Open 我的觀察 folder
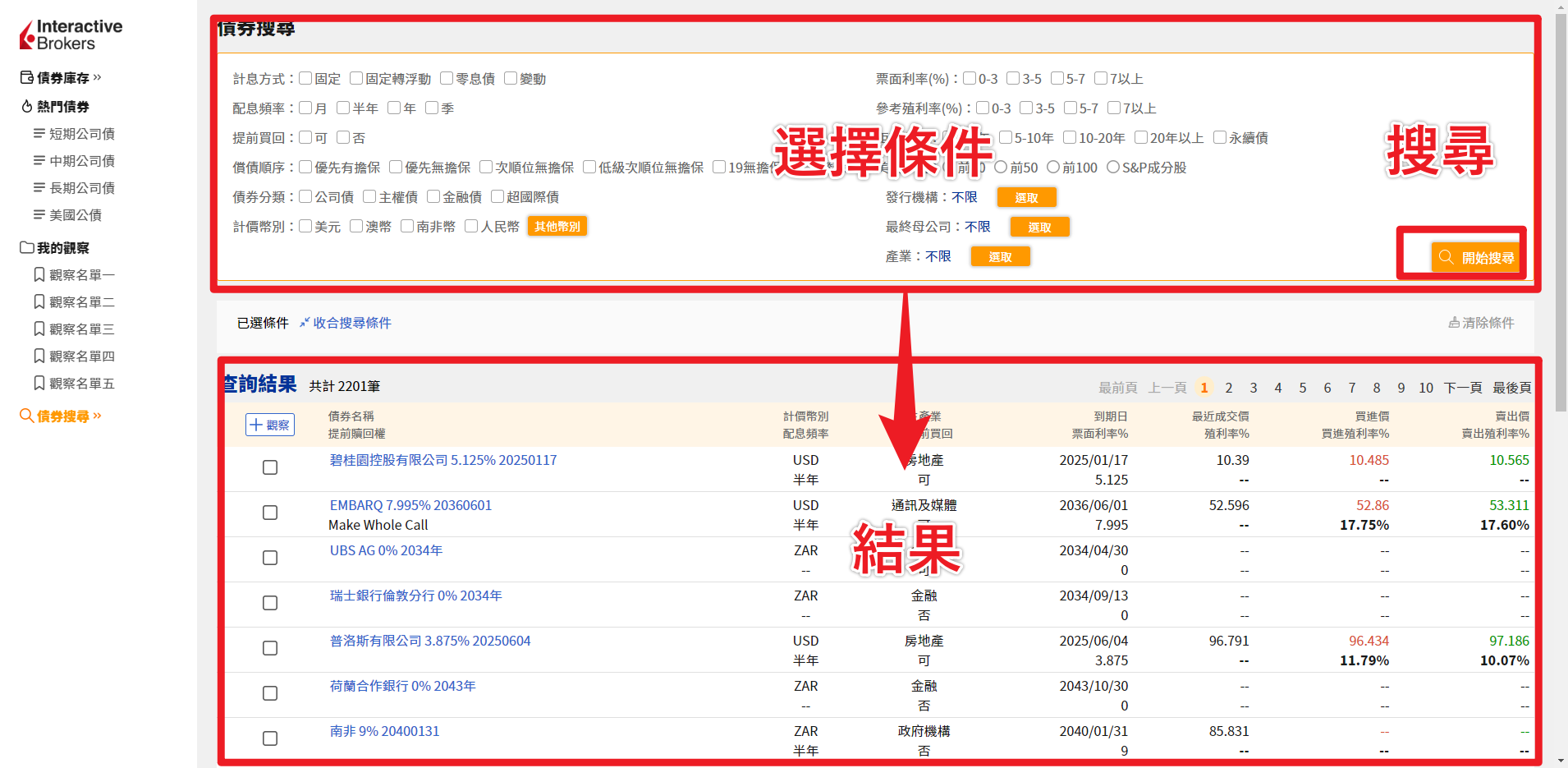The height and width of the screenshot is (768, 1568). 55,248
